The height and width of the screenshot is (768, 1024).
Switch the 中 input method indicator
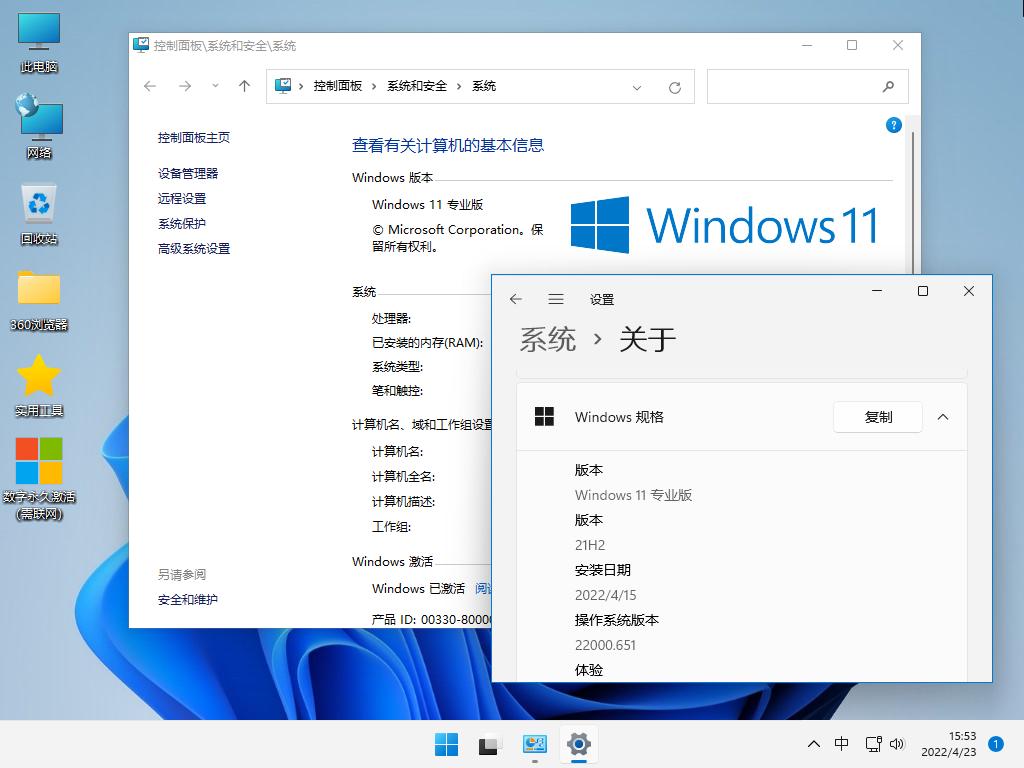click(x=842, y=744)
